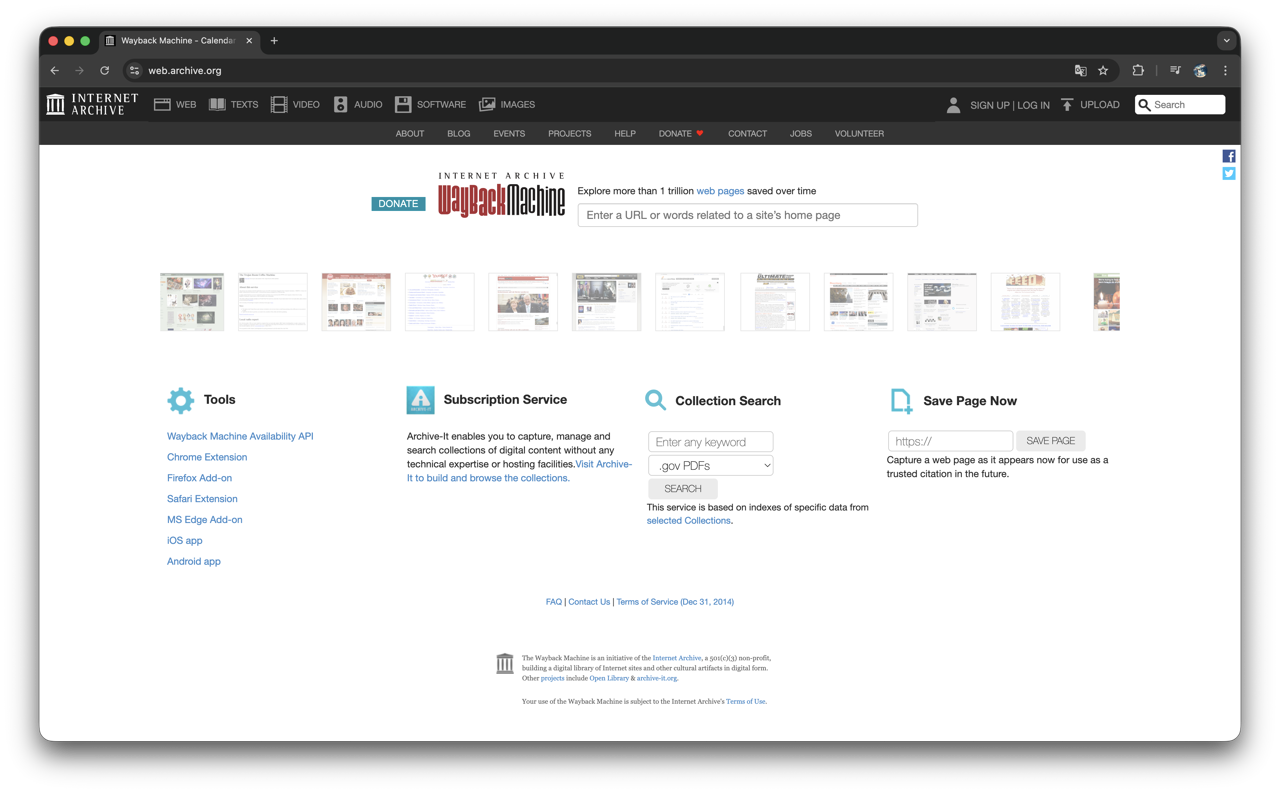Focus the top-right Search box
The height and width of the screenshot is (793, 1280).
pos(1180,104)
